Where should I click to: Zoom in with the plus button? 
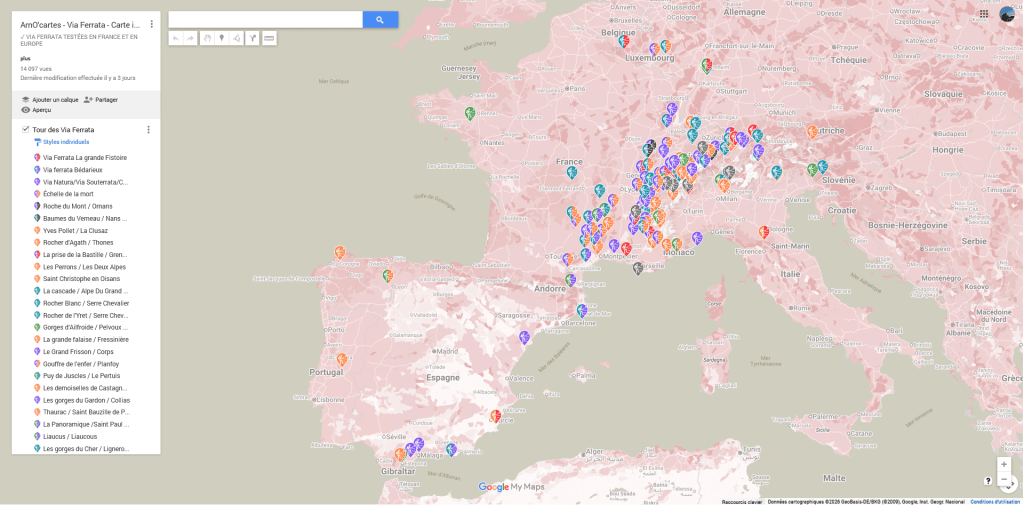click(1004, 464)
